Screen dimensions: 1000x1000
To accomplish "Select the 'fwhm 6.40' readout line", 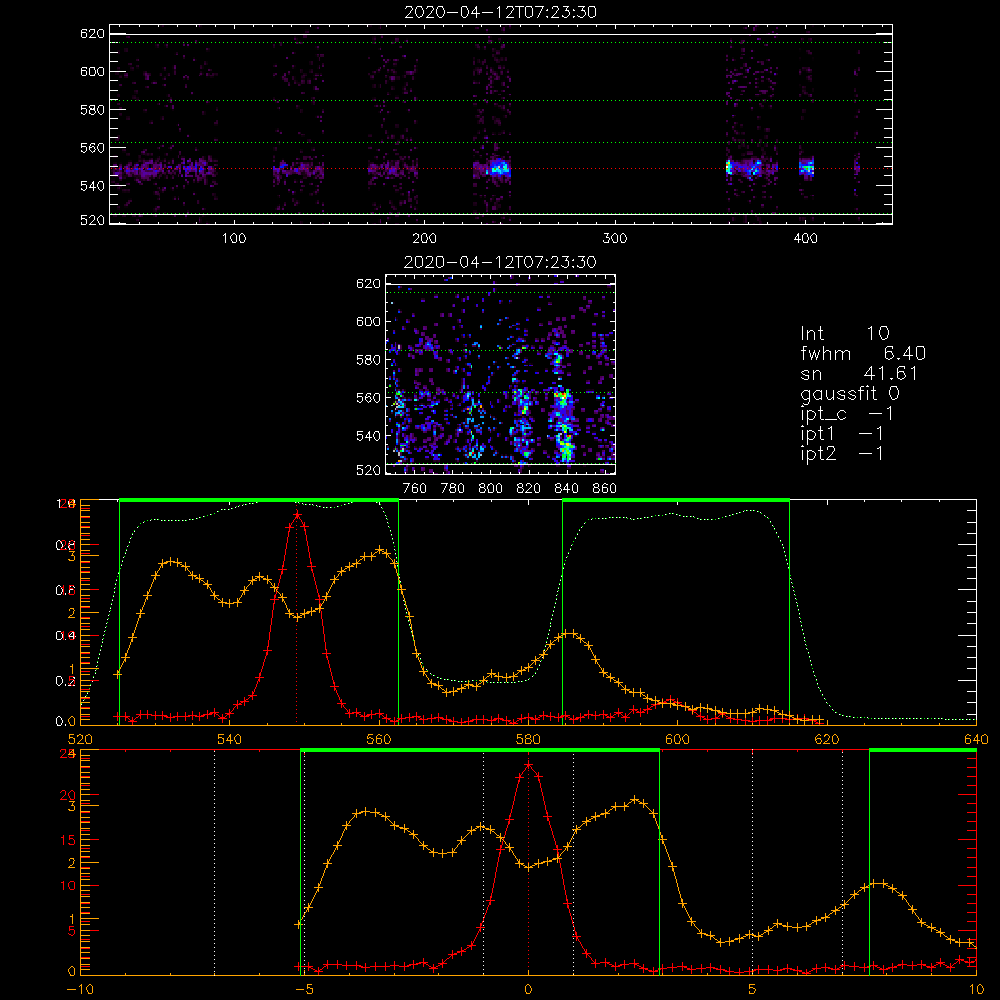I will point(863,353).
